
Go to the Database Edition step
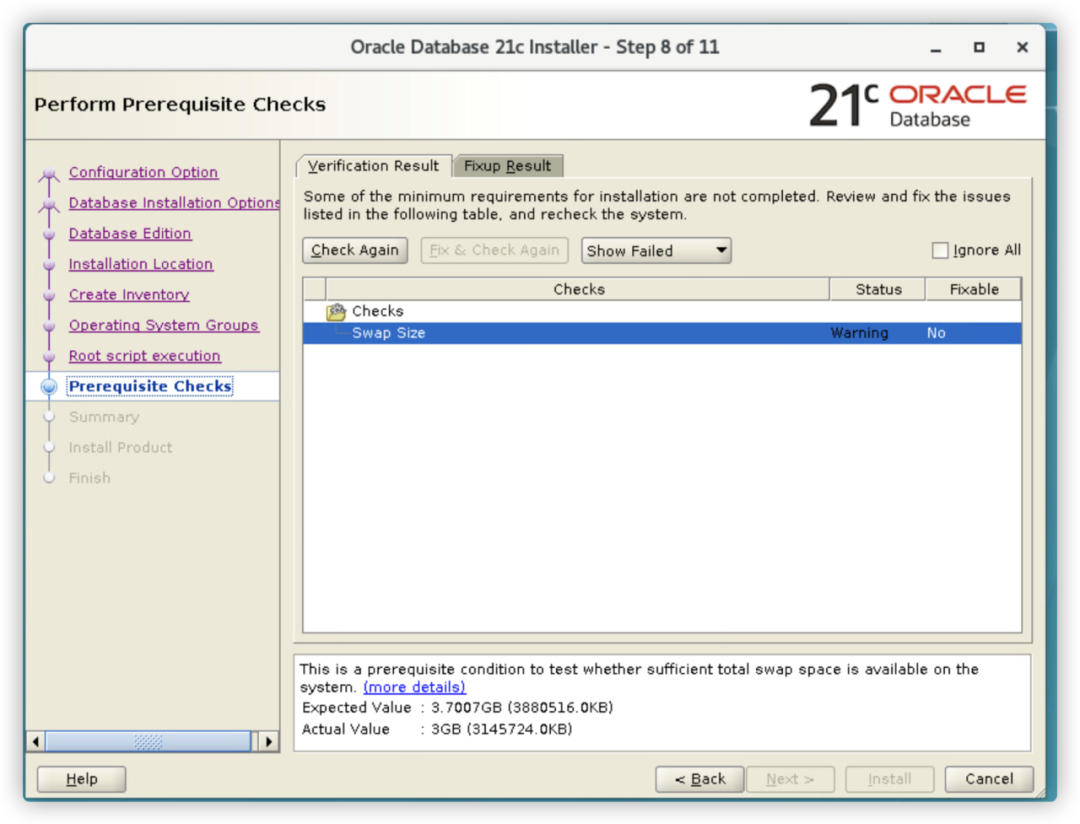pos(130,234)
